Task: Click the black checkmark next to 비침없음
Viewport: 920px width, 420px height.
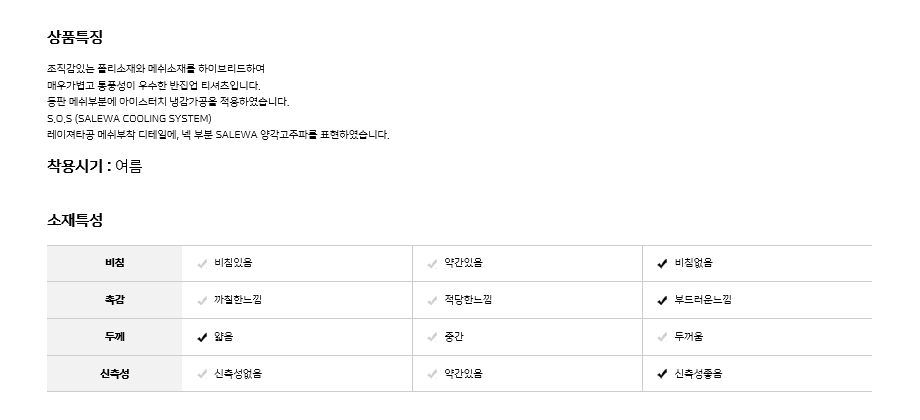Action: (x=662, y=264)
